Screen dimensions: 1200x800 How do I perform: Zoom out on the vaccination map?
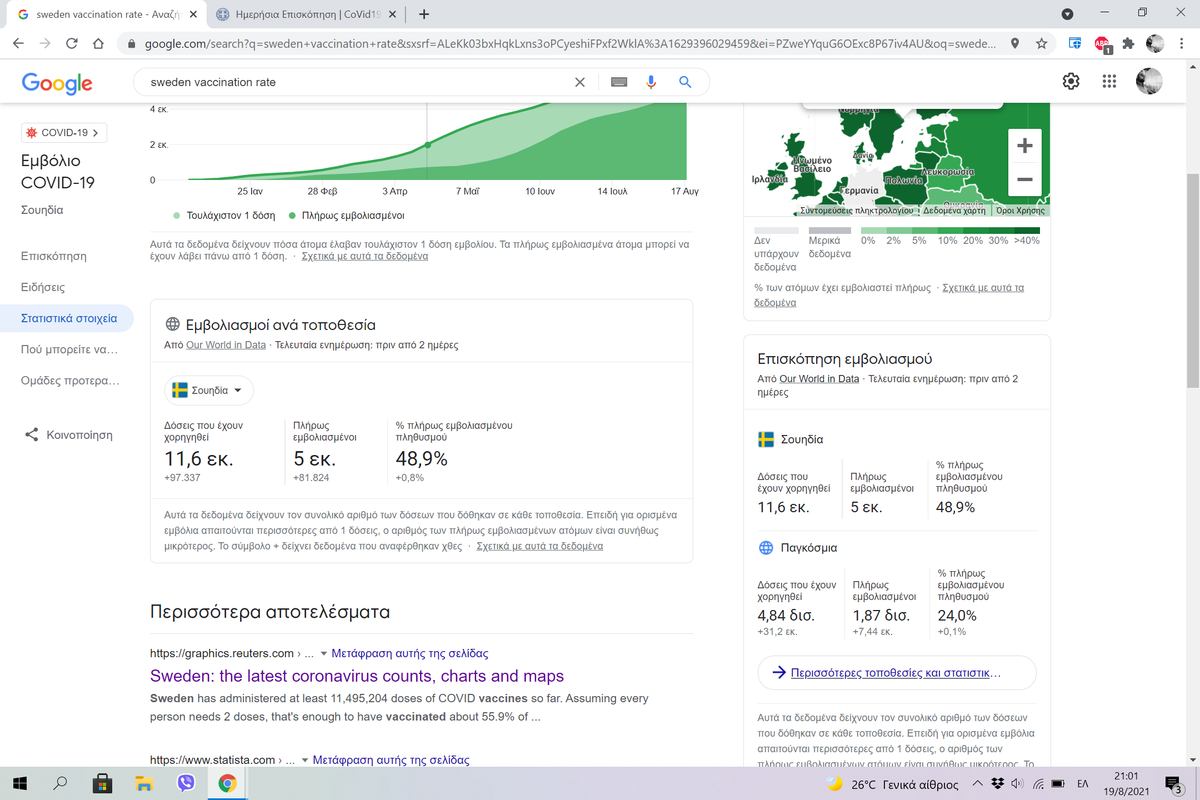pos(1024,180)
